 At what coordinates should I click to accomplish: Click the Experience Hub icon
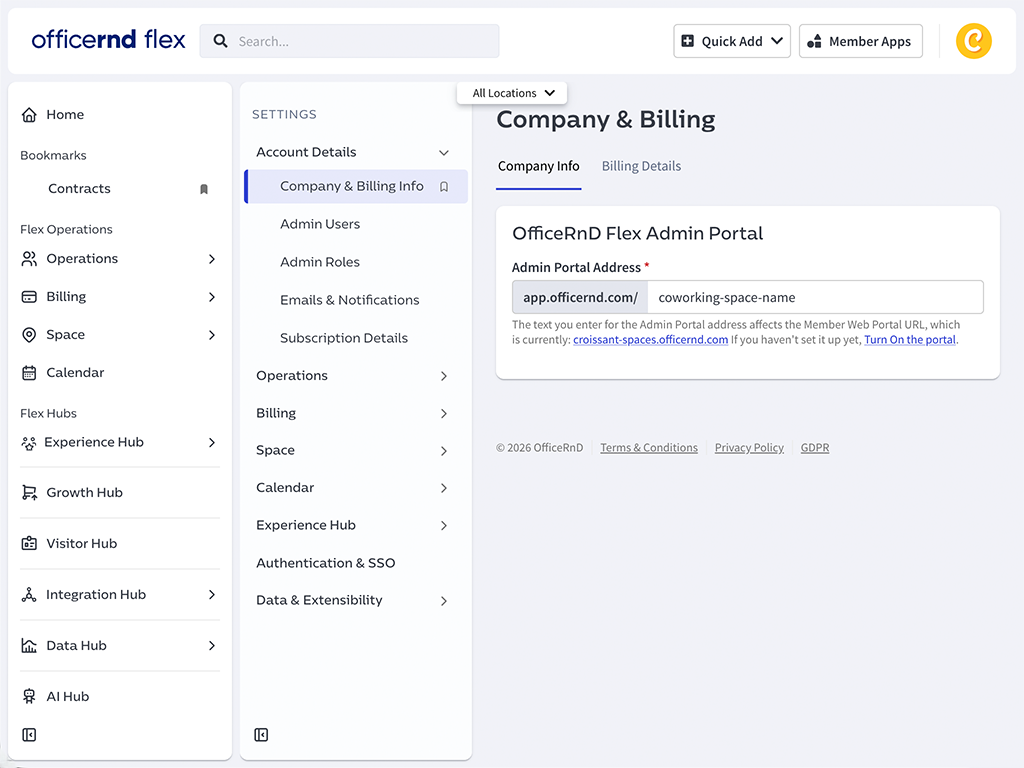pos(29,443)
